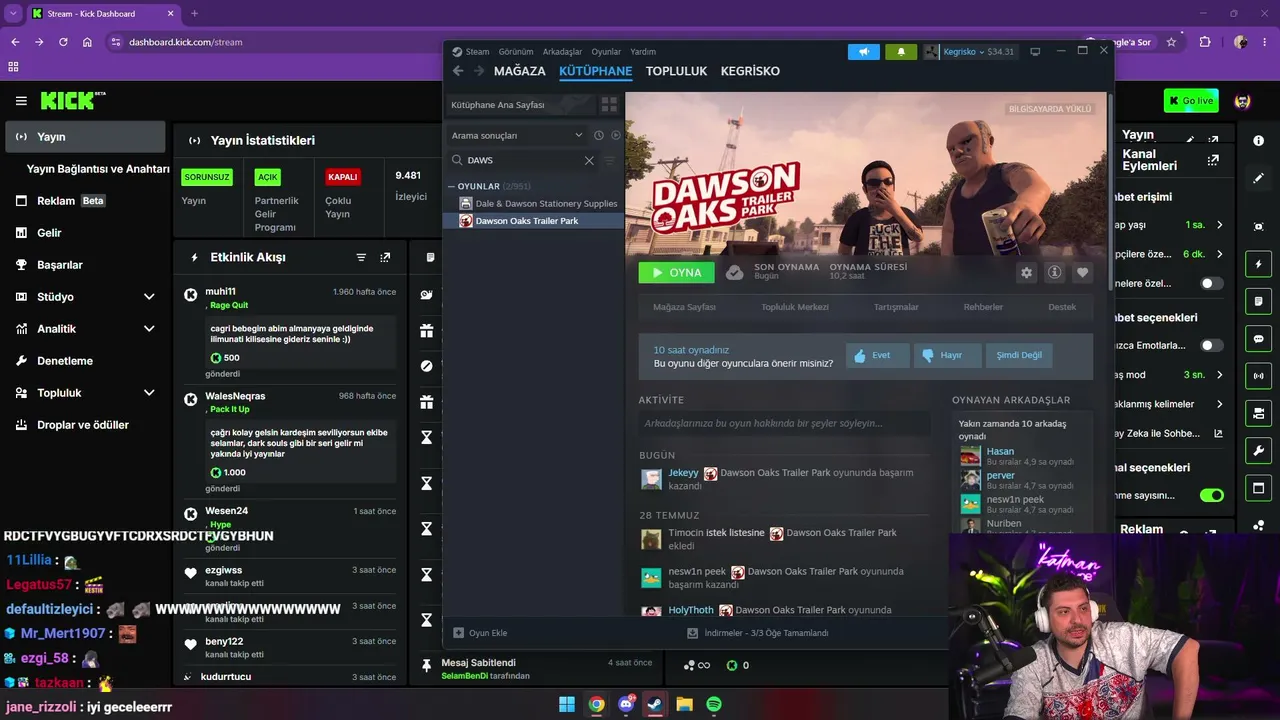Open Spotify from the taskbar
Viewport: 1280px width, 720px height.
pyautogui.click(x=714, y=704)
